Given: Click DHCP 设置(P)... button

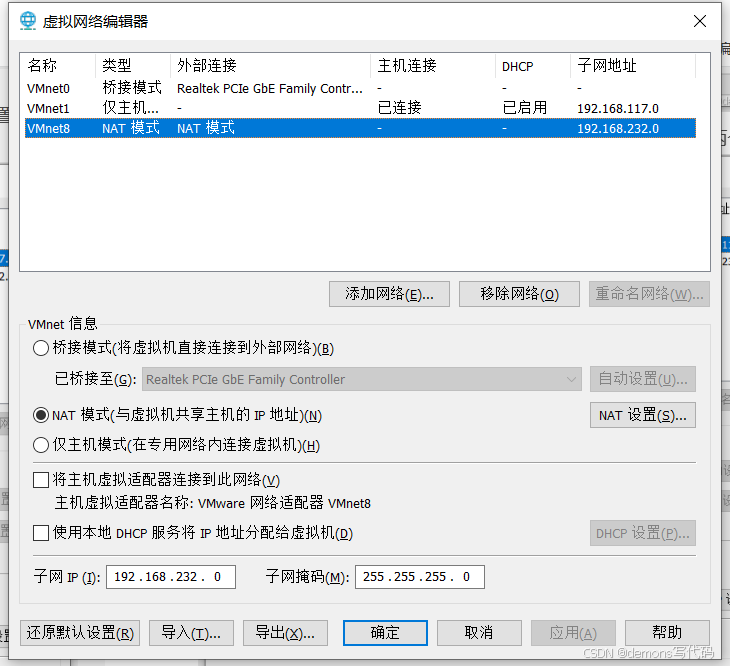Looking at the screenshot, I should [x=643, y=533].
